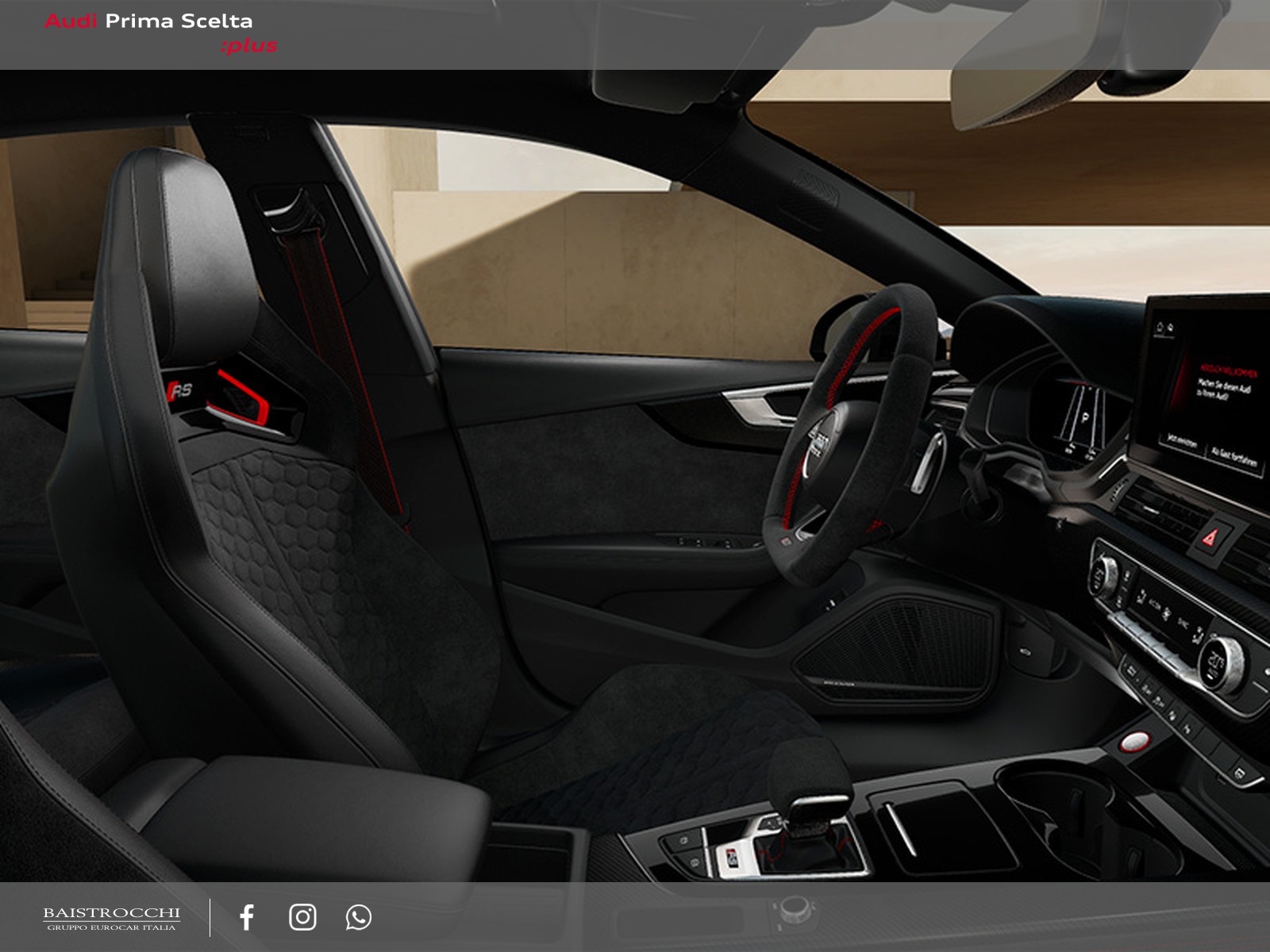Open the Instagram profile icon
Screen dimensions: 1270x952
pos(302,917)
